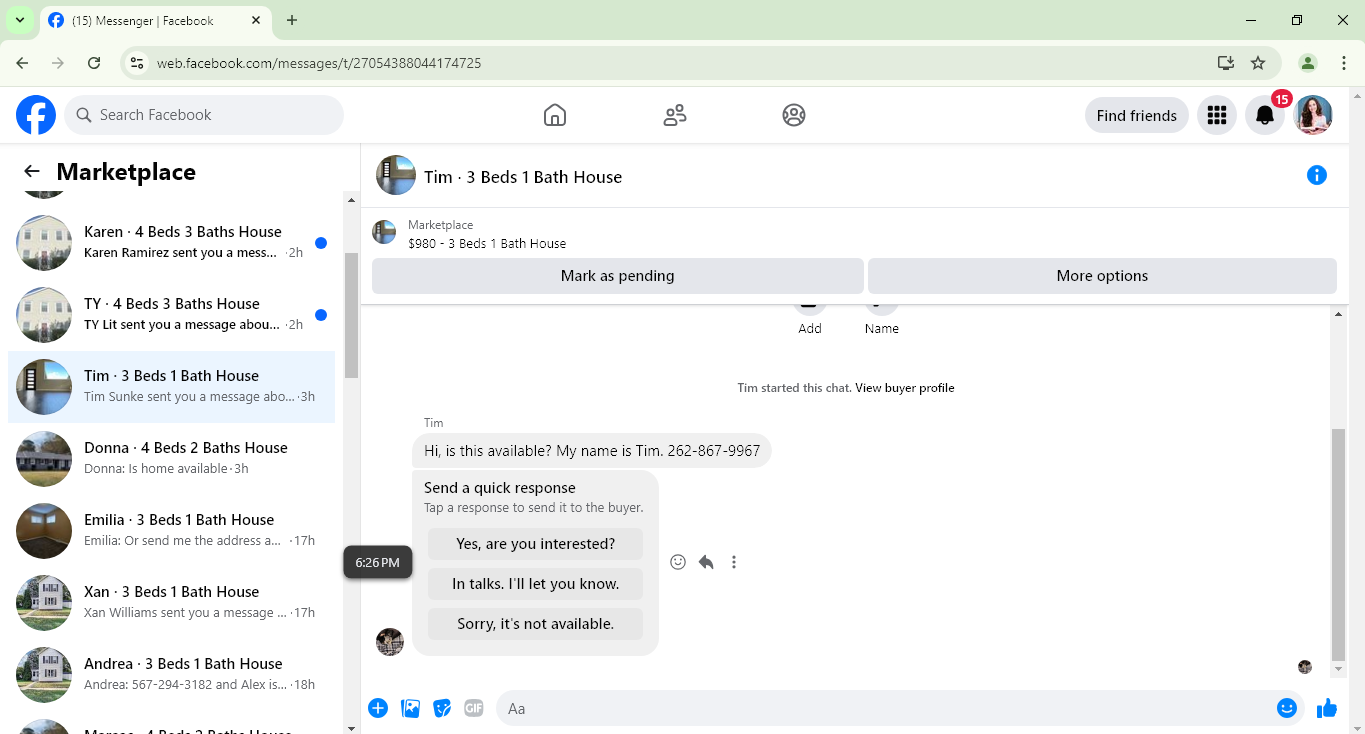This screenshot has width=1365, height=734.
Task: Select Tim's 3 Beds 1 Bath House chat
Action: click(172, 387)
